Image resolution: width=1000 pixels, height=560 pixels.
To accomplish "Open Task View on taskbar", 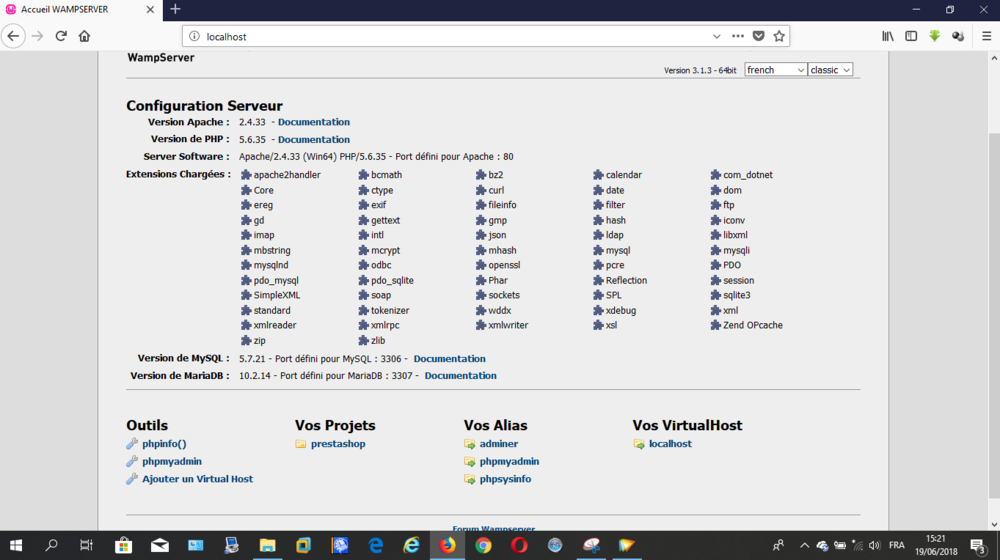I will pos(86,545).
